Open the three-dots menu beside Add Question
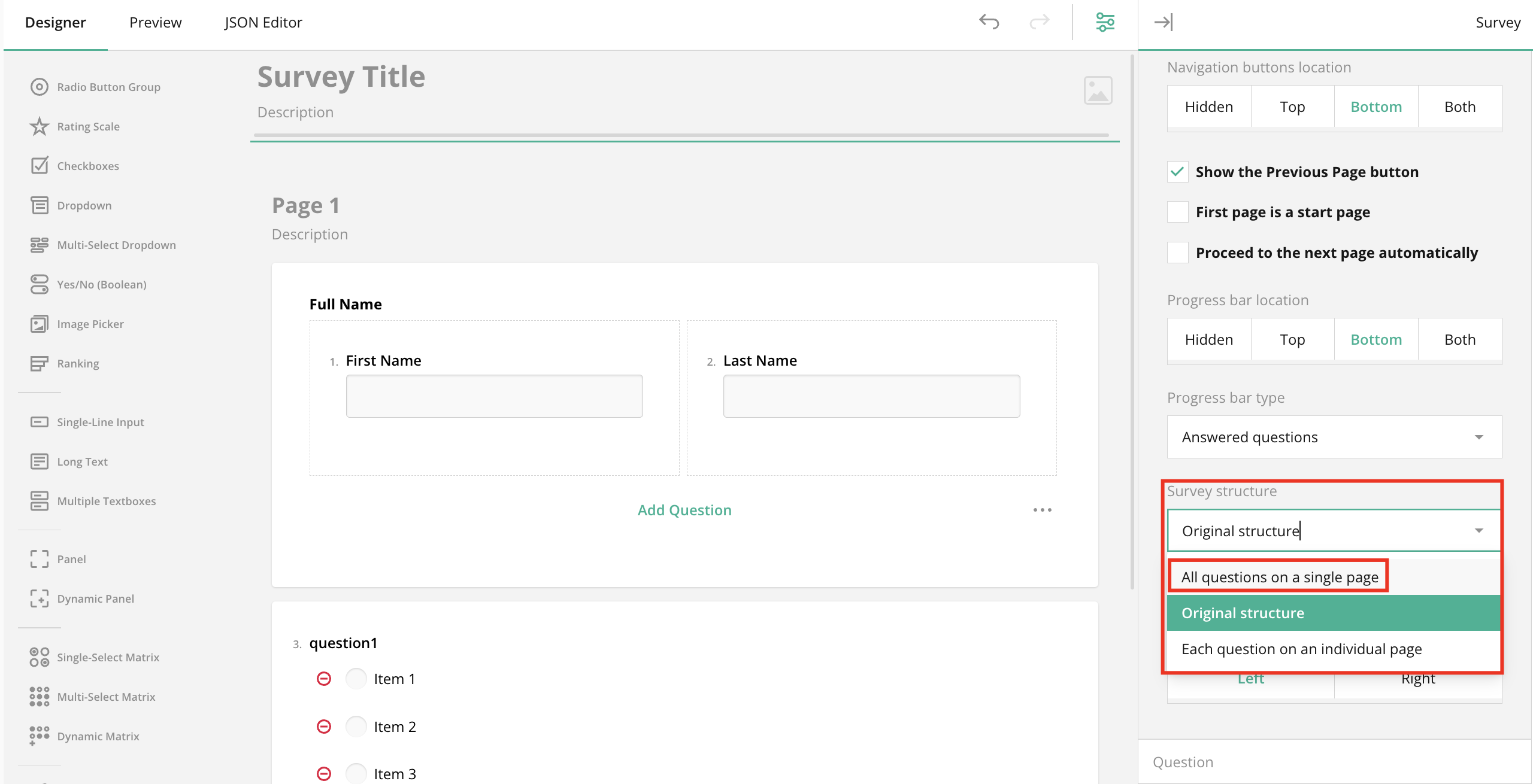1533x784 pixels. point(1042,510)
